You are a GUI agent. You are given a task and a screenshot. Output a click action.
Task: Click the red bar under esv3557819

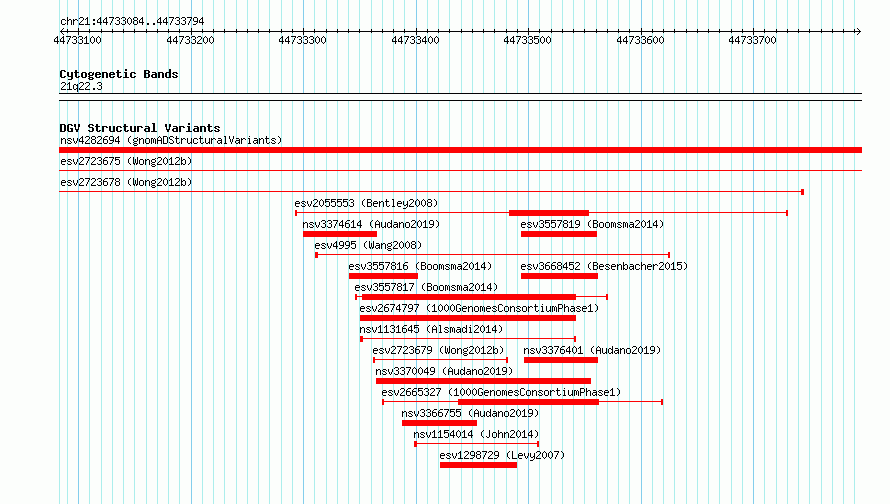559,234
